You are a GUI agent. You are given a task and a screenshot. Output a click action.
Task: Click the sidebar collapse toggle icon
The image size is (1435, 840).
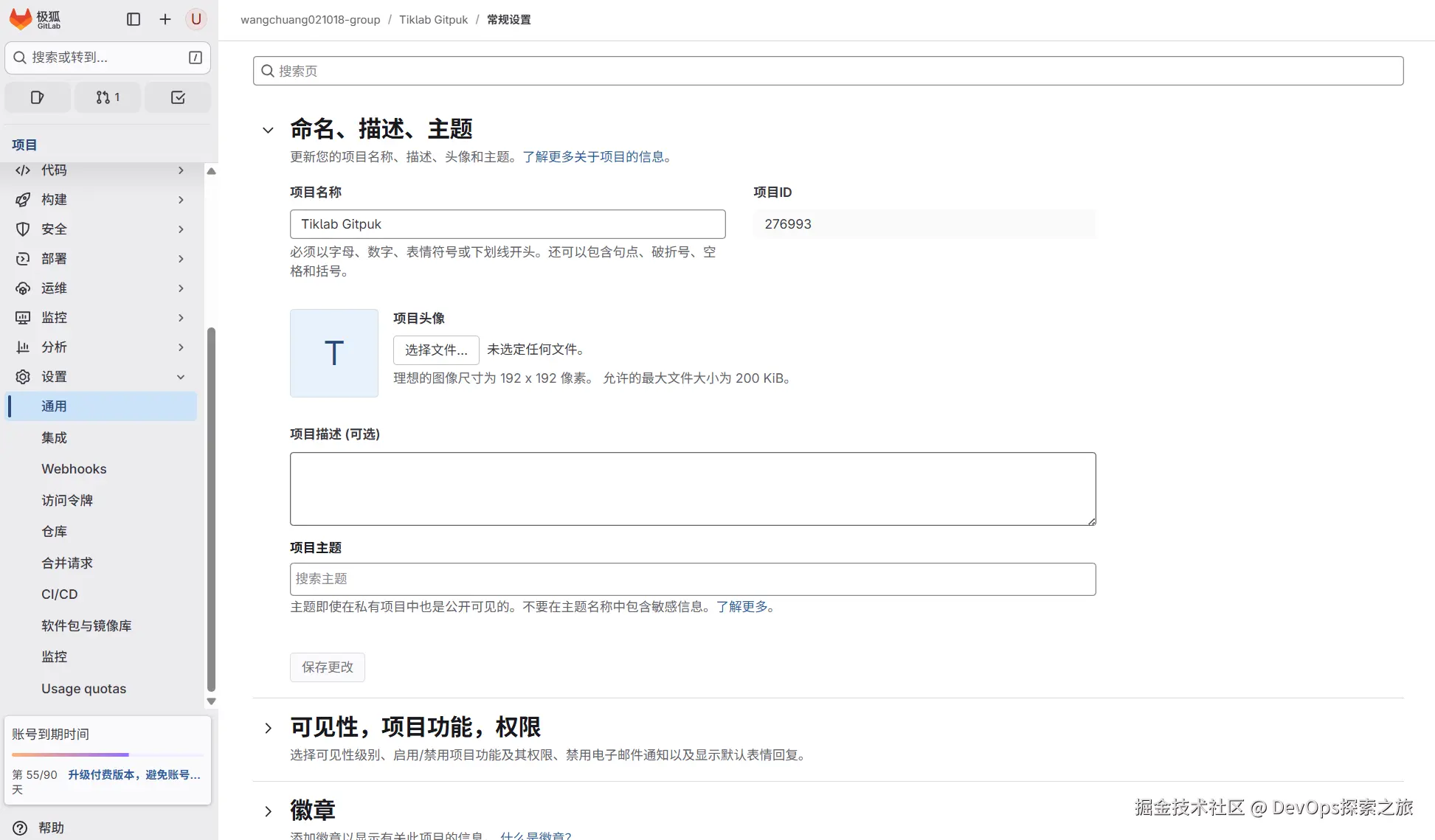pos(134,19)
